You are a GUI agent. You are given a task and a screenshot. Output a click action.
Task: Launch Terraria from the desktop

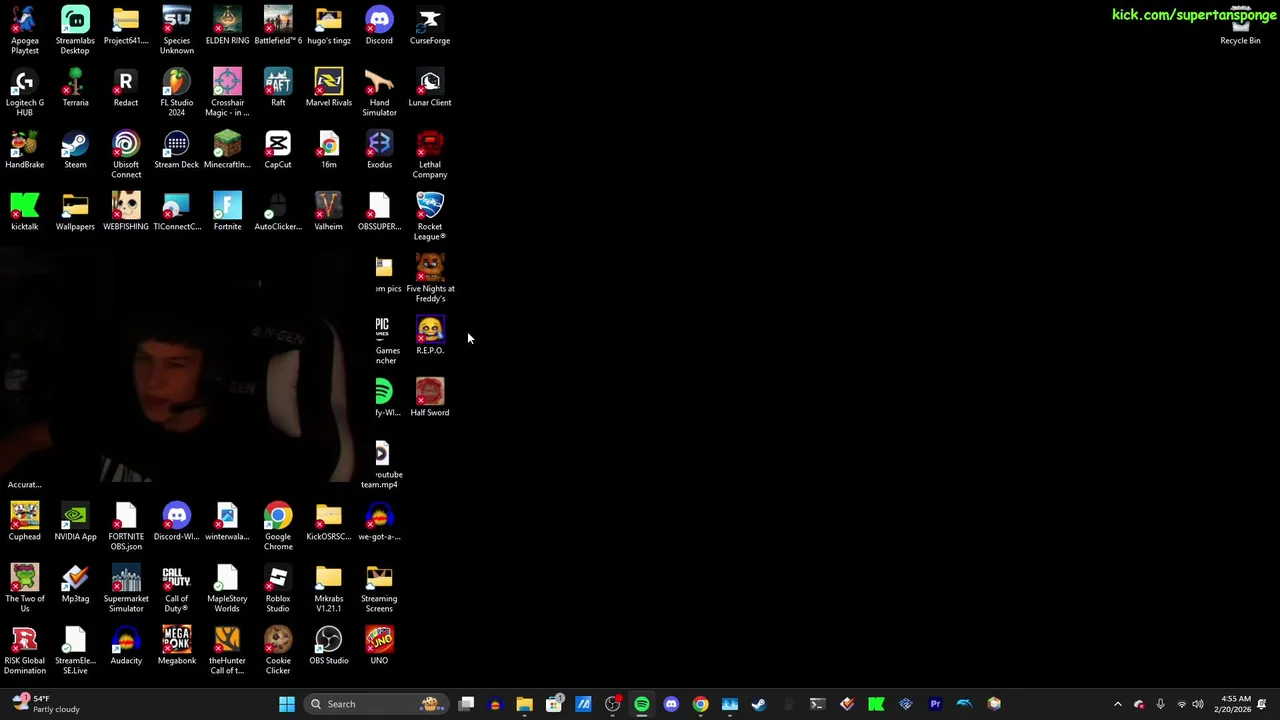75,88
